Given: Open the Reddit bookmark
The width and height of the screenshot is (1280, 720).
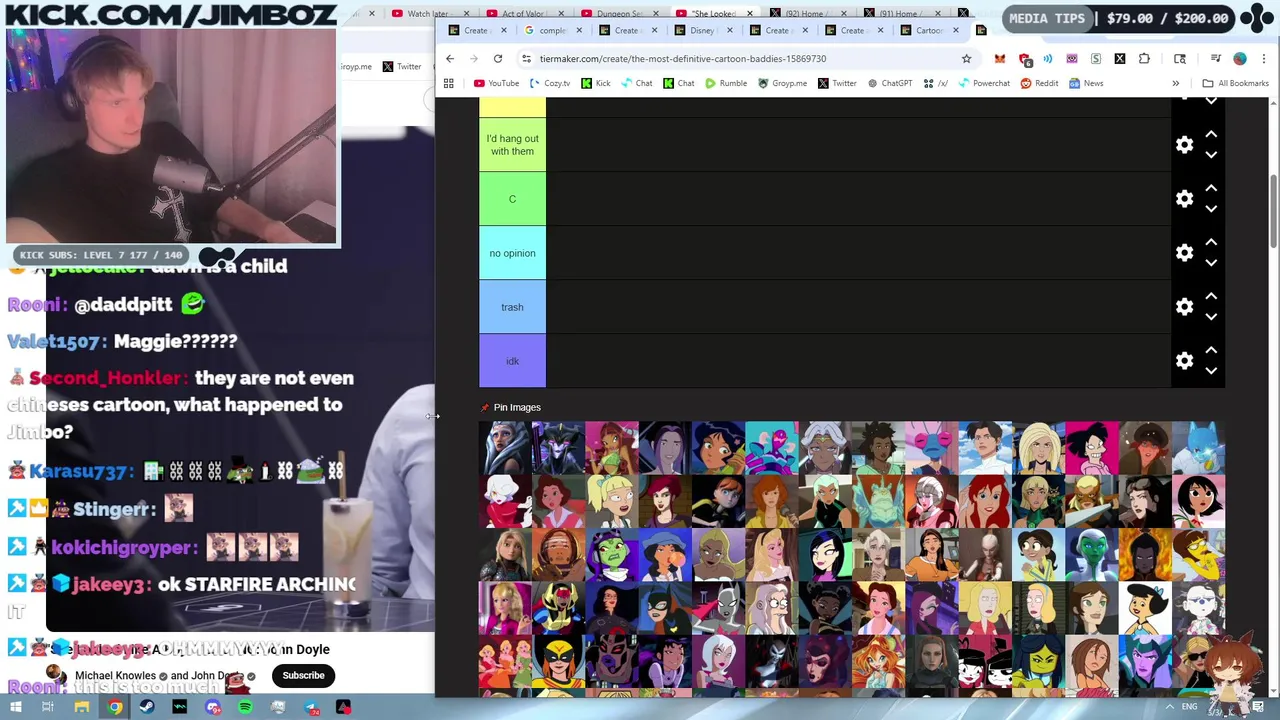Looking at the screenshot, I should [1039, 83].
